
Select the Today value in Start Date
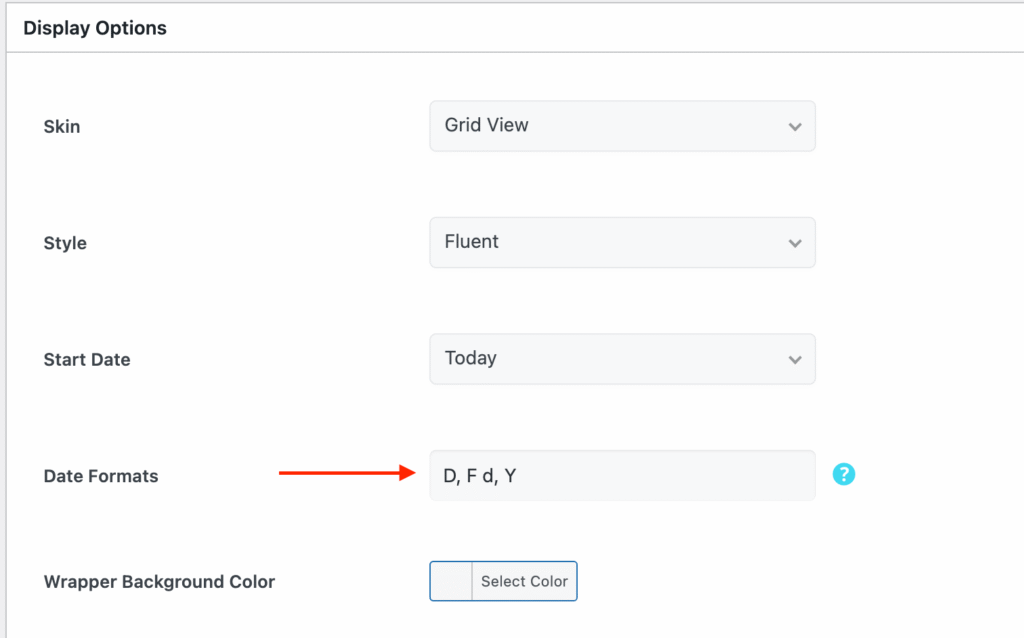(x=470, y=359)
